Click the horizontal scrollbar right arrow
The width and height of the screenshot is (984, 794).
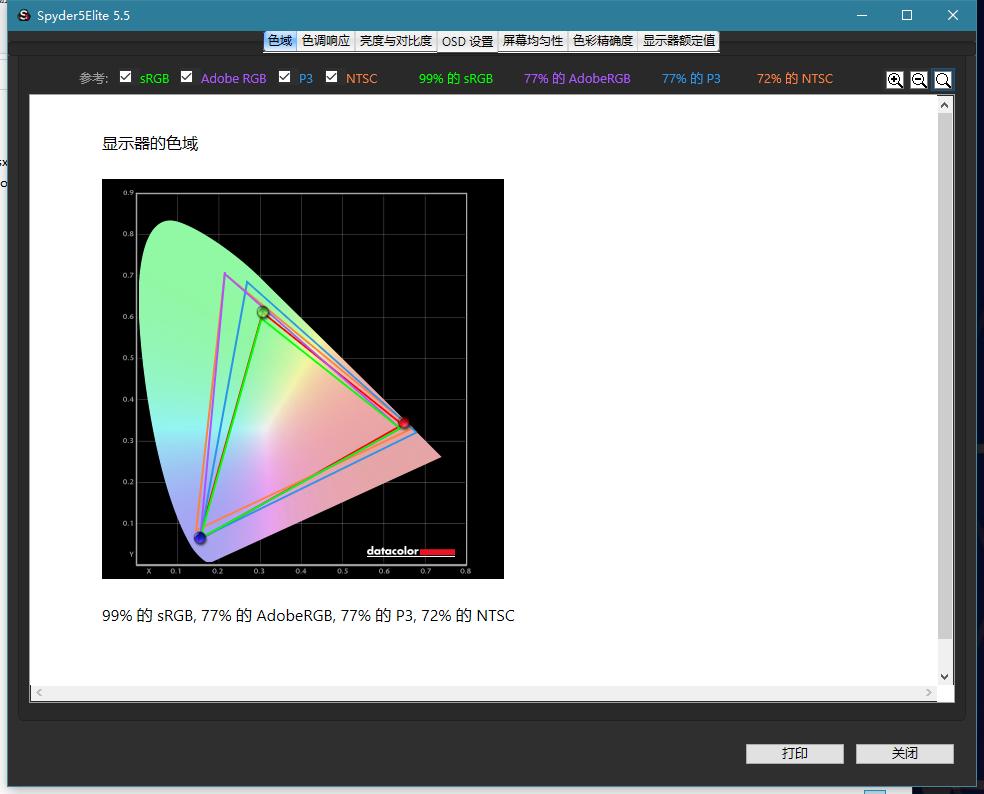(929, 692)
